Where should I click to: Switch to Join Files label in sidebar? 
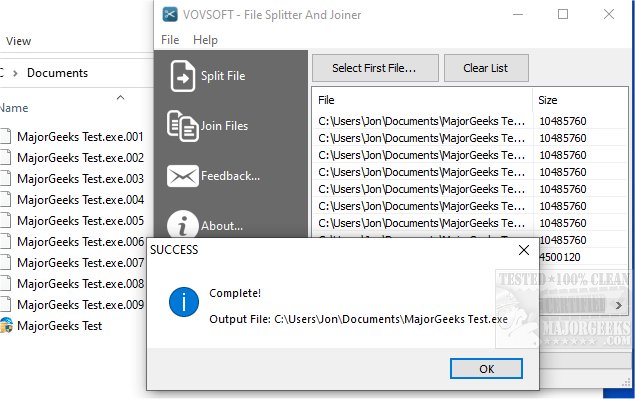(x=224, y=126)
